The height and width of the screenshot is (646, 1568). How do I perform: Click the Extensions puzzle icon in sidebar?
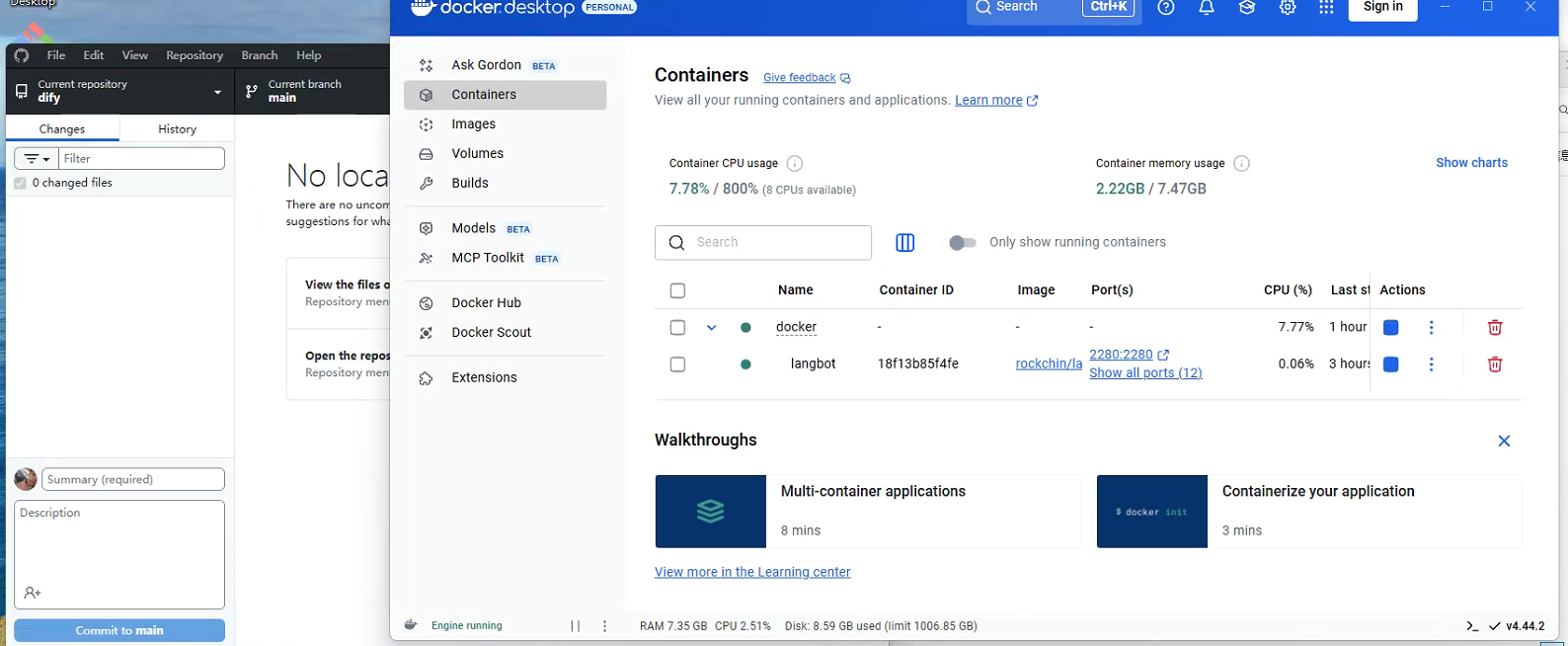pos(427,378)
